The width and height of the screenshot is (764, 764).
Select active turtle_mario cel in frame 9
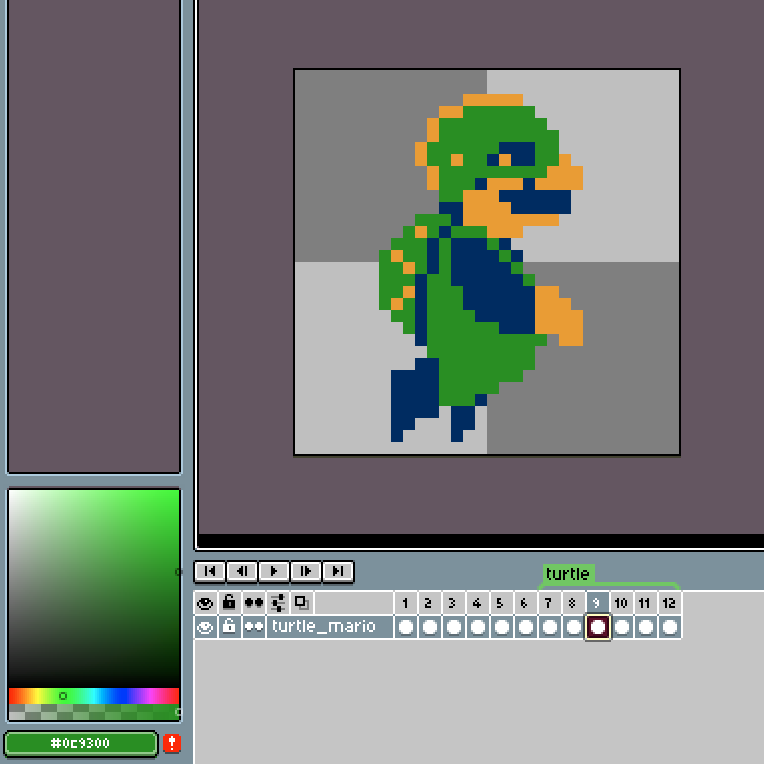point(597,627)
